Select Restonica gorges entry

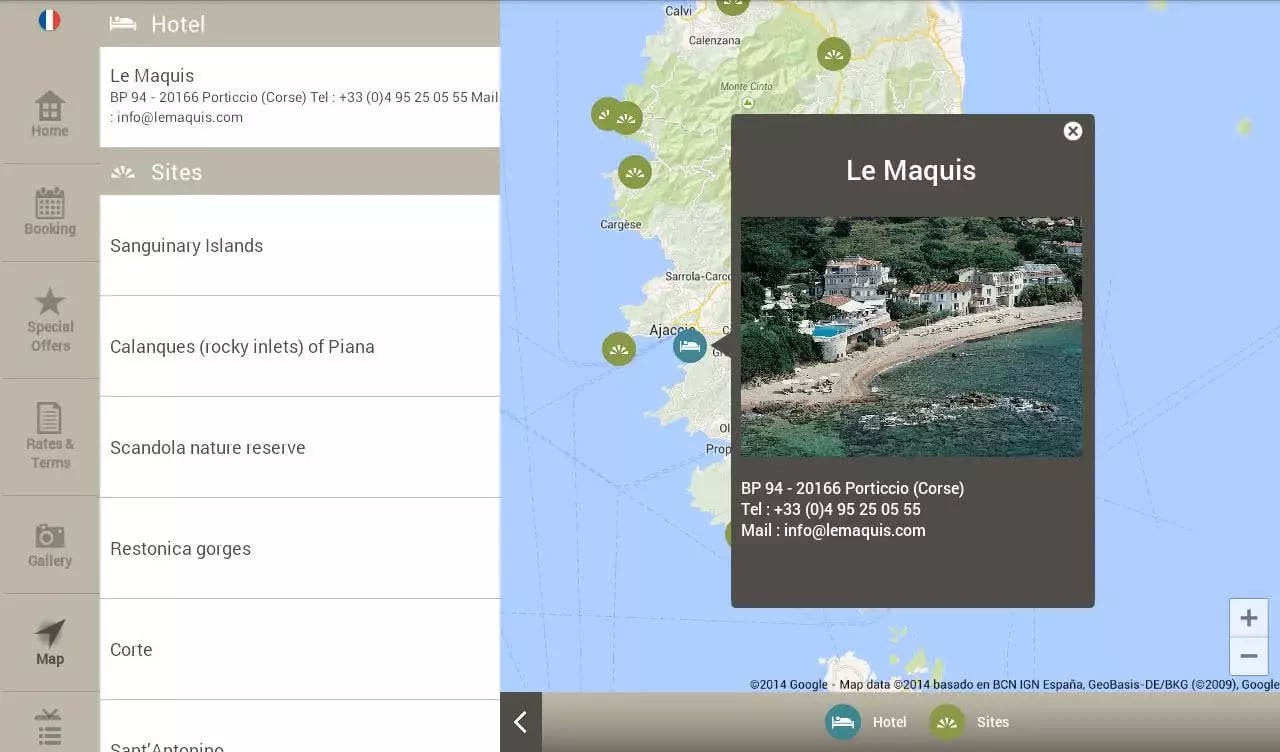(x=300, y=549)
